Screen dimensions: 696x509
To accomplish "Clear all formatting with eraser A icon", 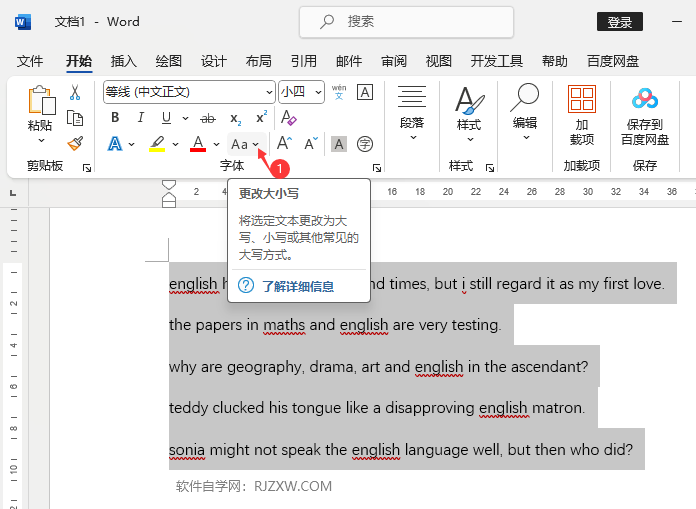I will [289, 118].
